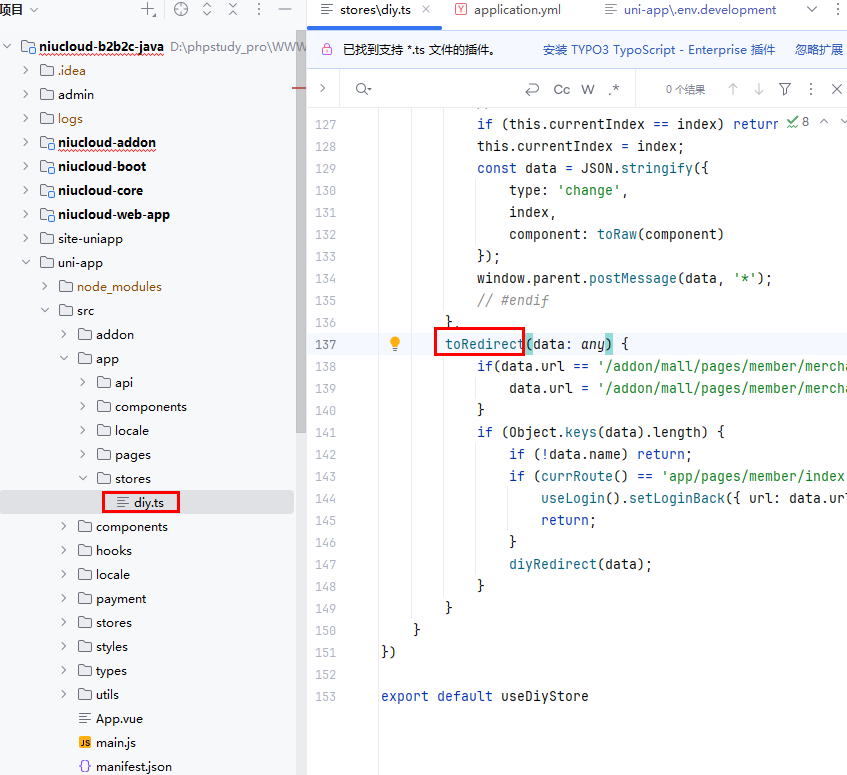Click expand all in project panel
The height and width of the screenshot is (775, 847).
[x=207, y=9]
